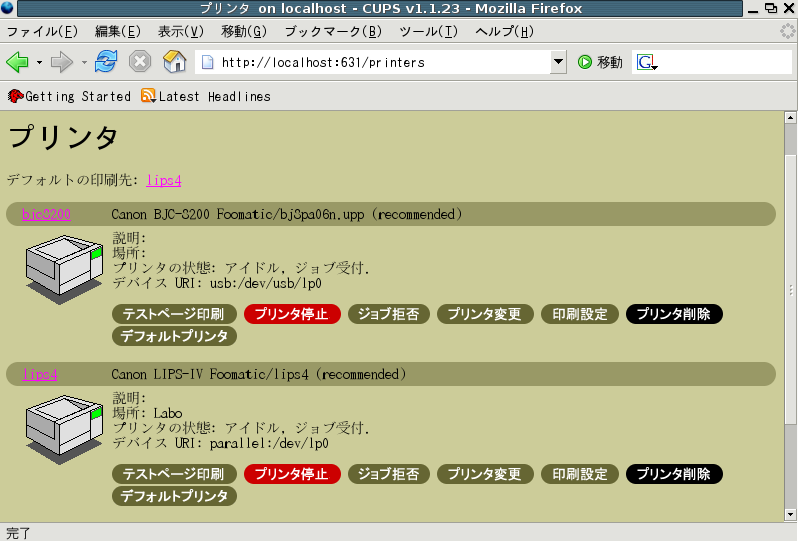Image resolution: width=798 pixels, height=541 pixels.
Task: Click the Firefox throbber activity icon
Action: [788, 32]
